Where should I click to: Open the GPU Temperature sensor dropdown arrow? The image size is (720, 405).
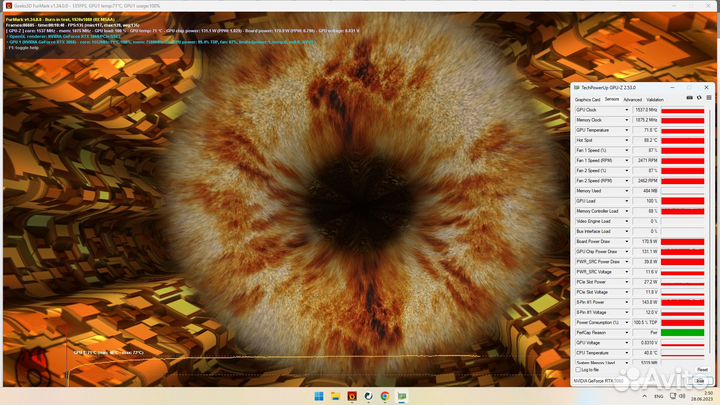pos(628,130)
